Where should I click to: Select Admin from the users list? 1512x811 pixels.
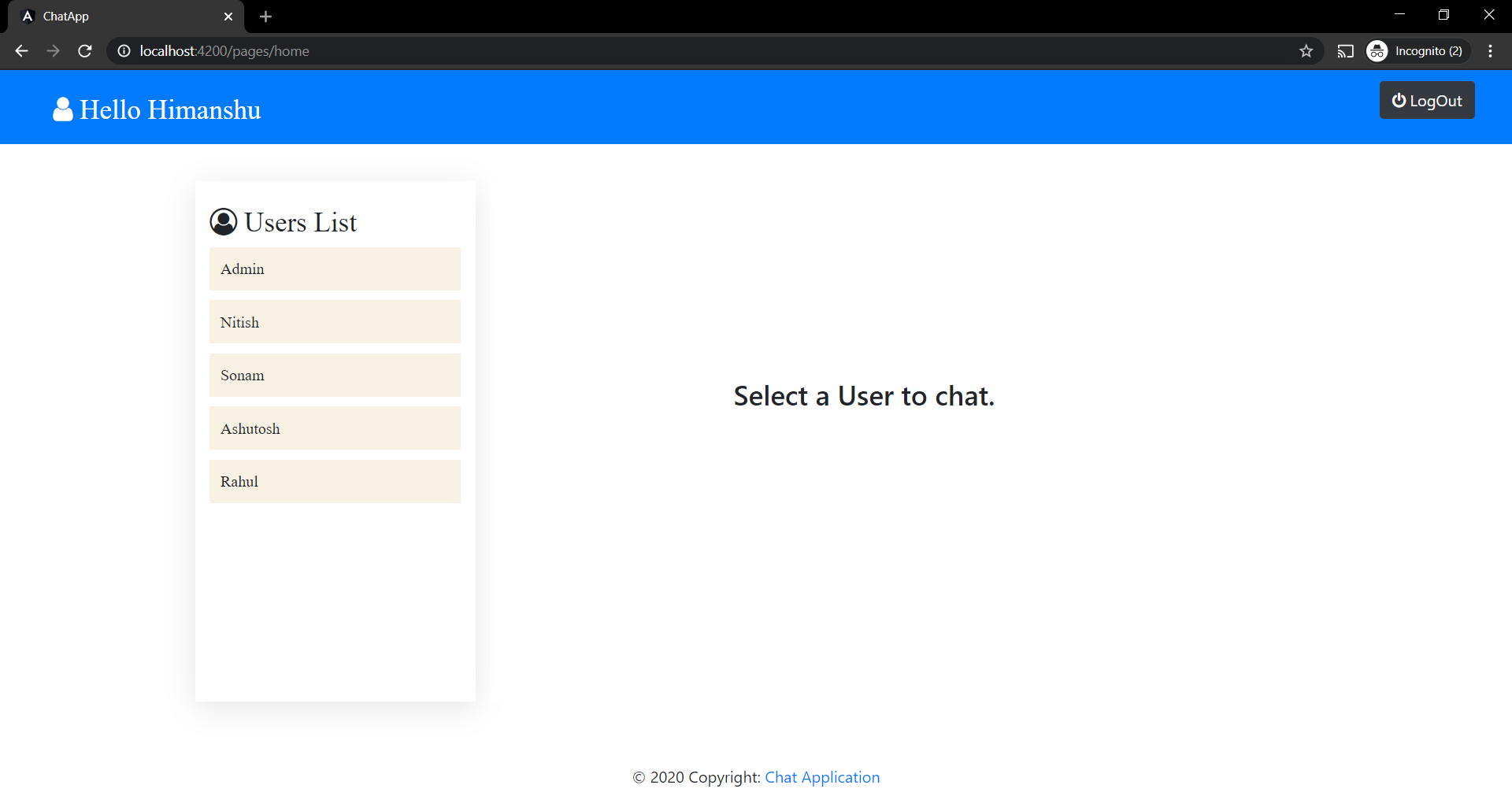click(335, 269)
